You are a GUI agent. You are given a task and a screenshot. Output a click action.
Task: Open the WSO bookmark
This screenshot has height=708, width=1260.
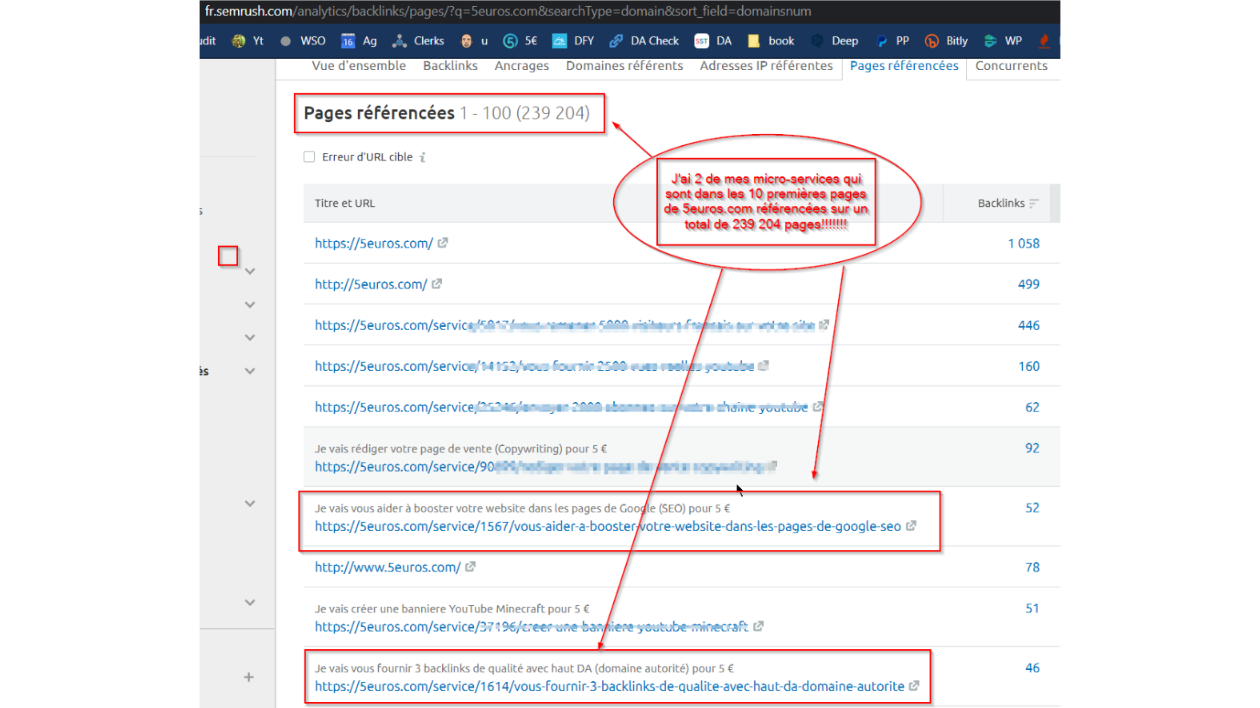point(302,41)
